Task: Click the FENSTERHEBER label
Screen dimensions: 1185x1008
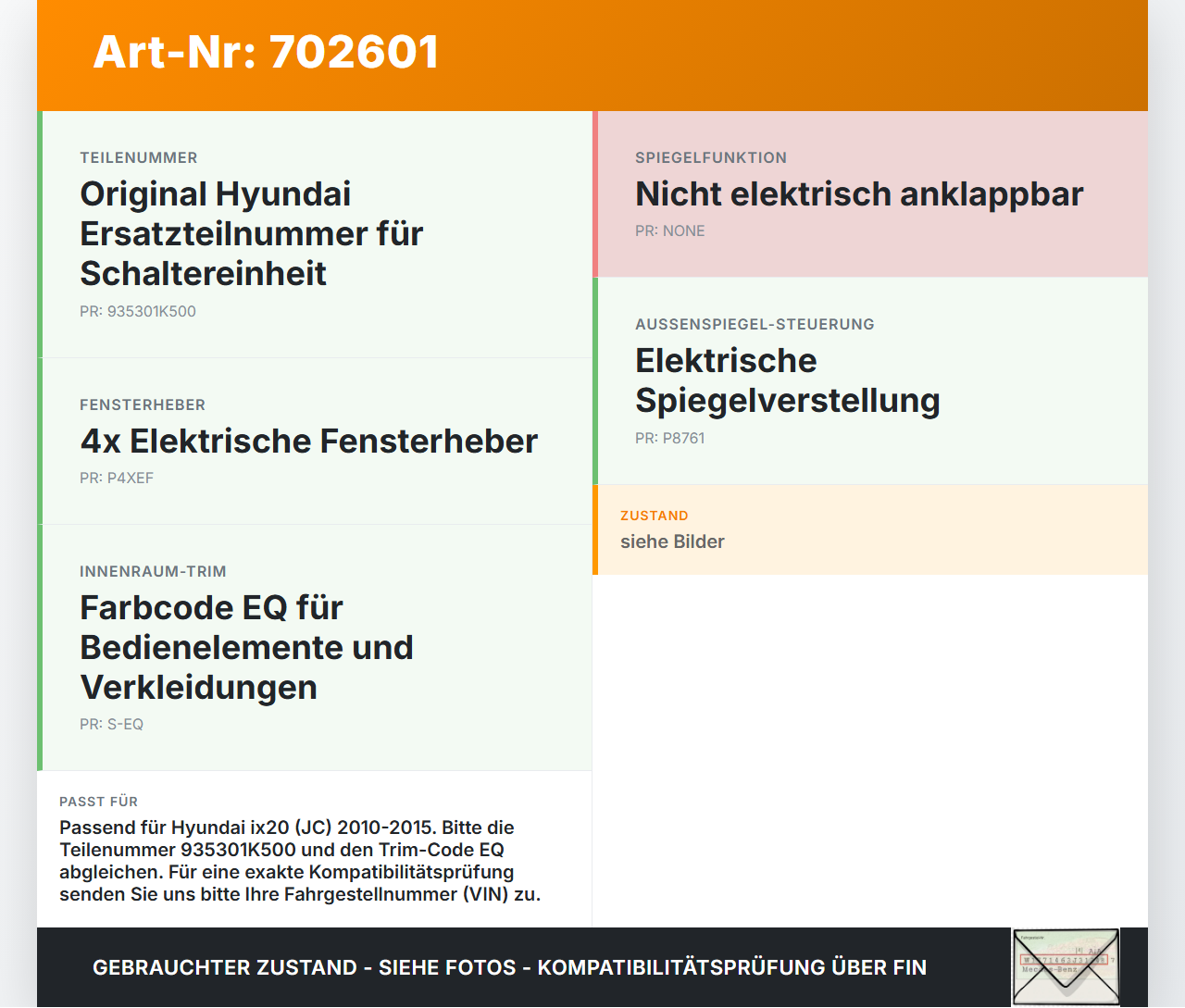Action: 143,404
